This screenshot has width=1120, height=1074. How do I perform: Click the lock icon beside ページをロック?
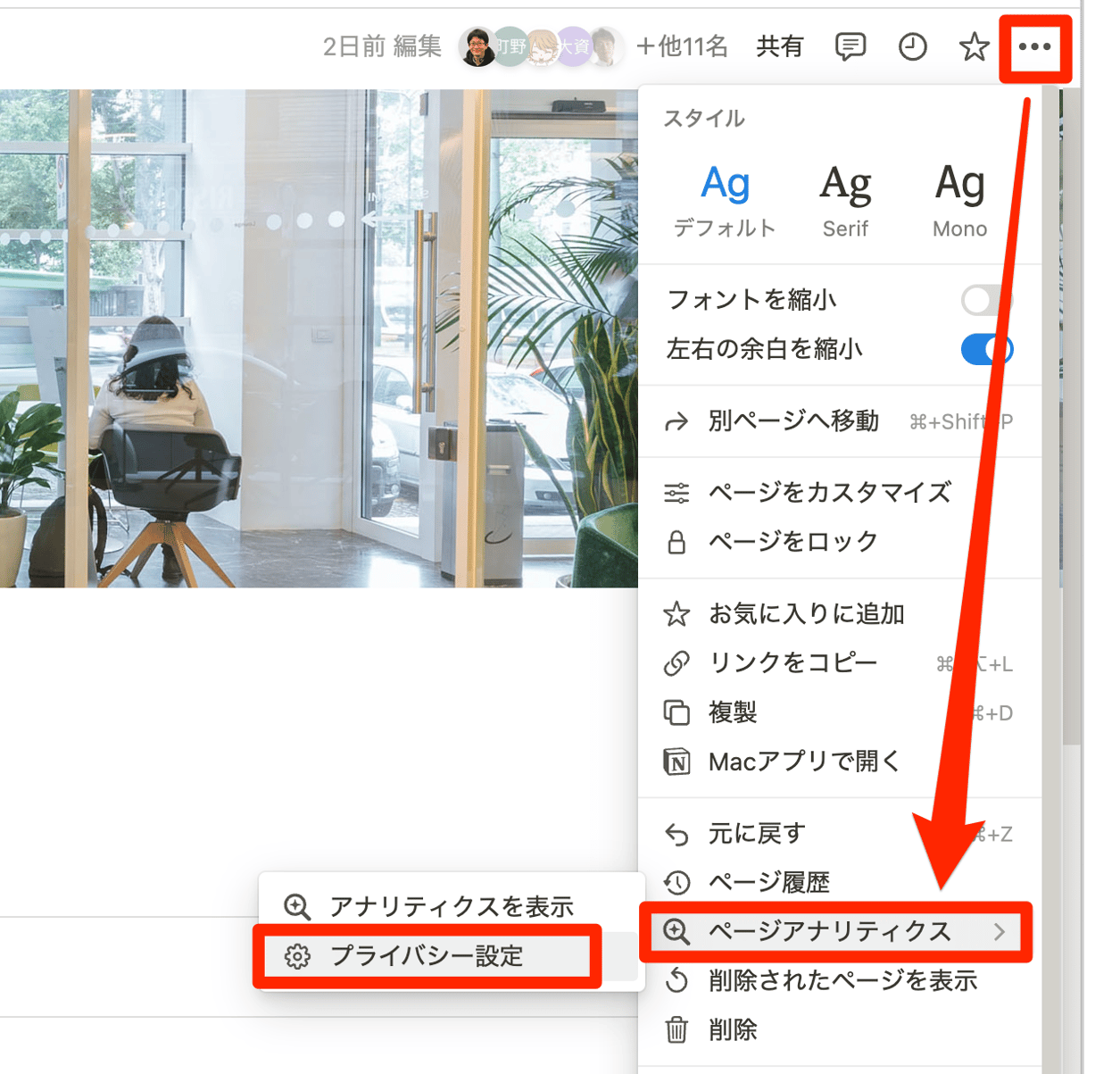(x=676, y=541)
